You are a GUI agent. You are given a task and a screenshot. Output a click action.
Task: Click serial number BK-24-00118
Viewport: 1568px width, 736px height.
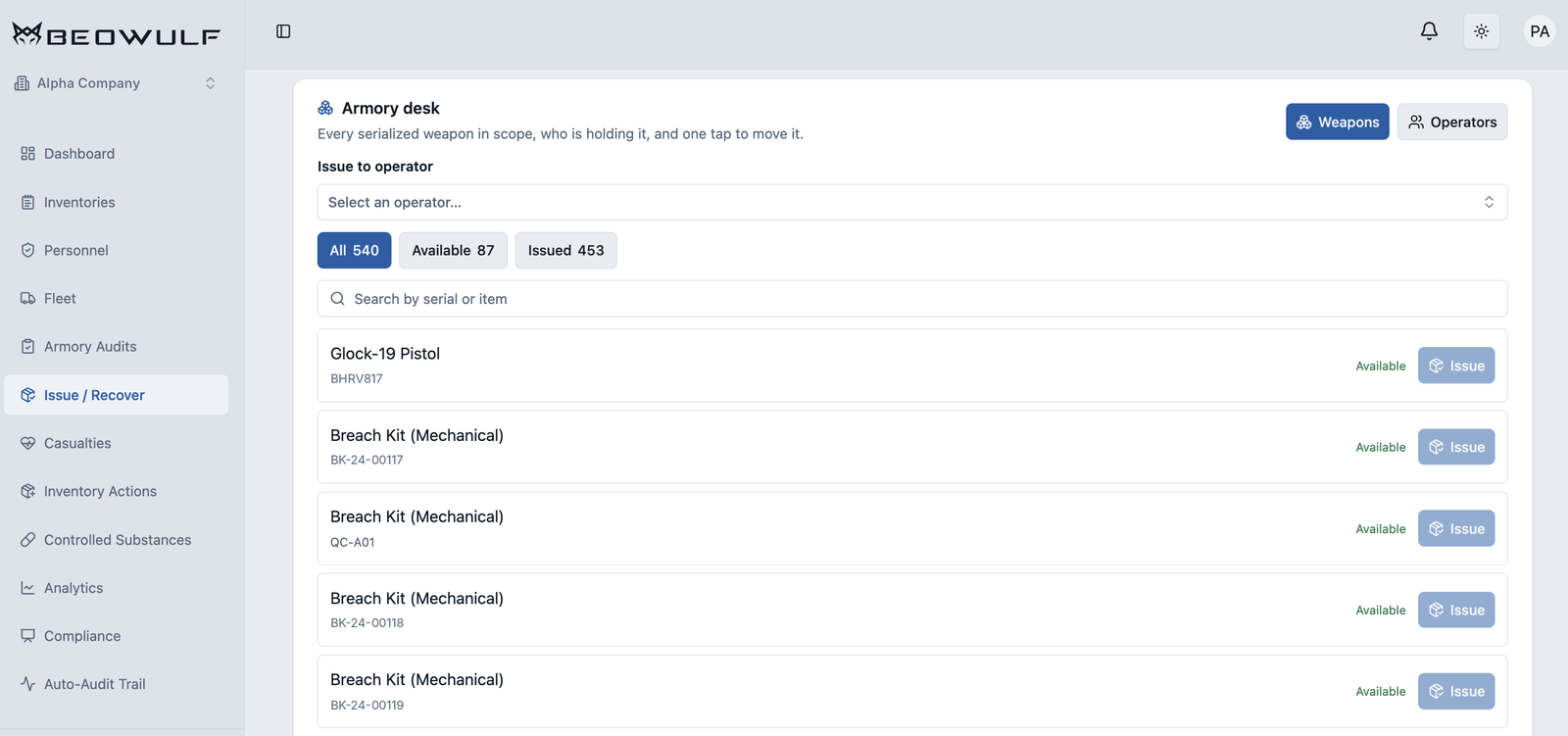(x=367, y=622)
